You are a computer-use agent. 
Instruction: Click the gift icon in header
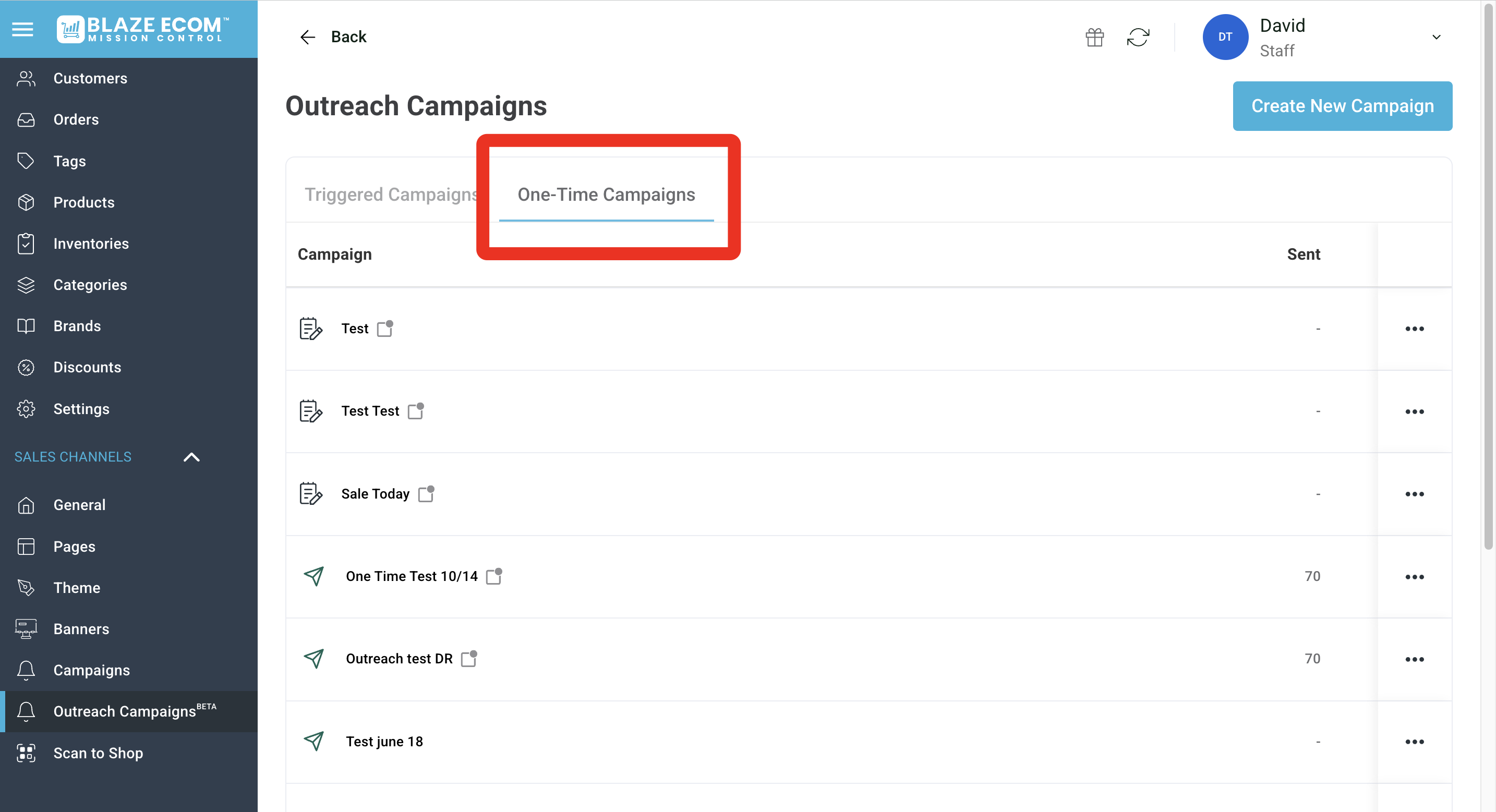tap(1094, 37)
